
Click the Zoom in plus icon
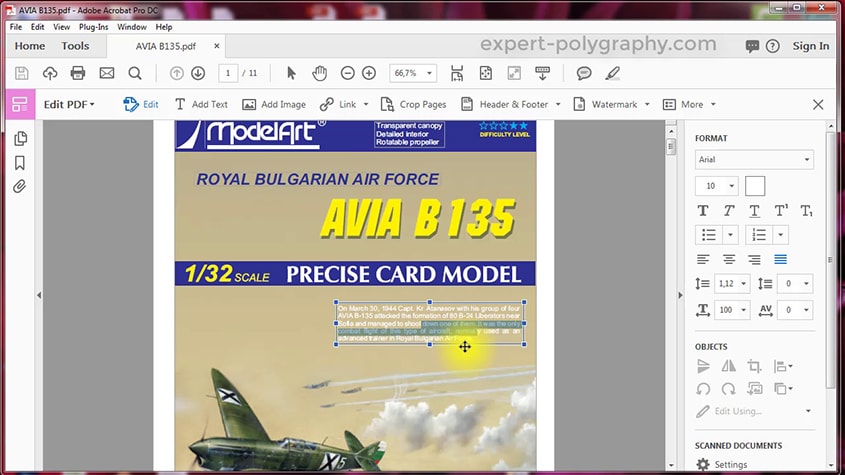[369, 73]
